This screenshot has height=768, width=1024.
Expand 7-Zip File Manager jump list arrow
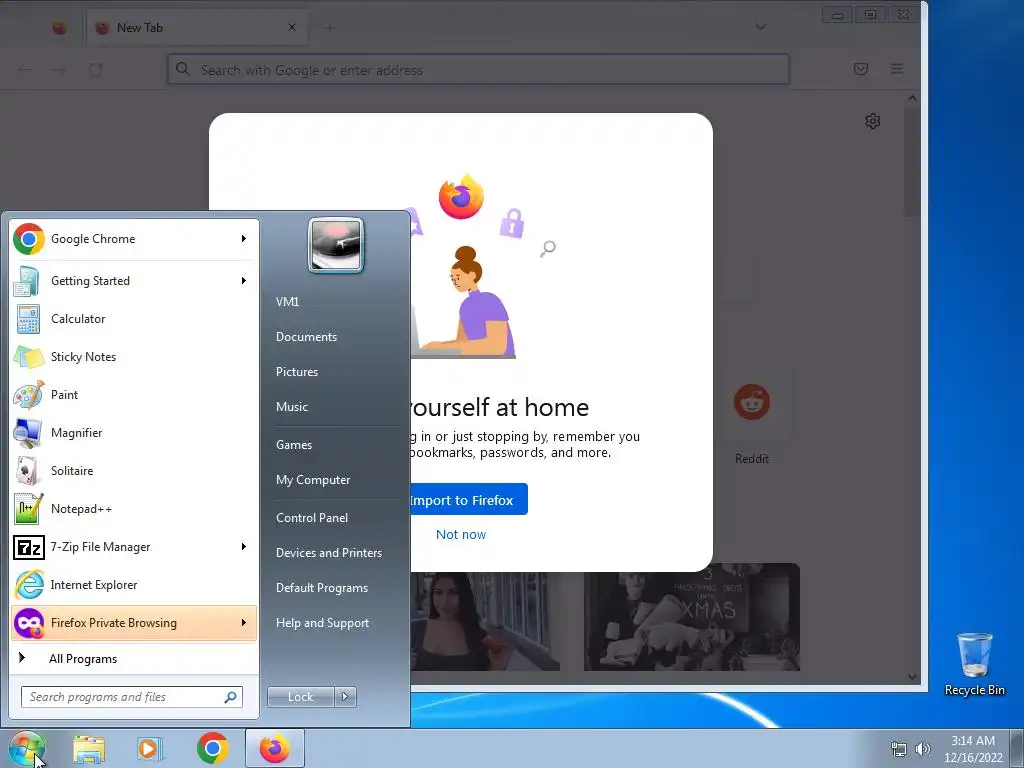click(x=244, y=546)
